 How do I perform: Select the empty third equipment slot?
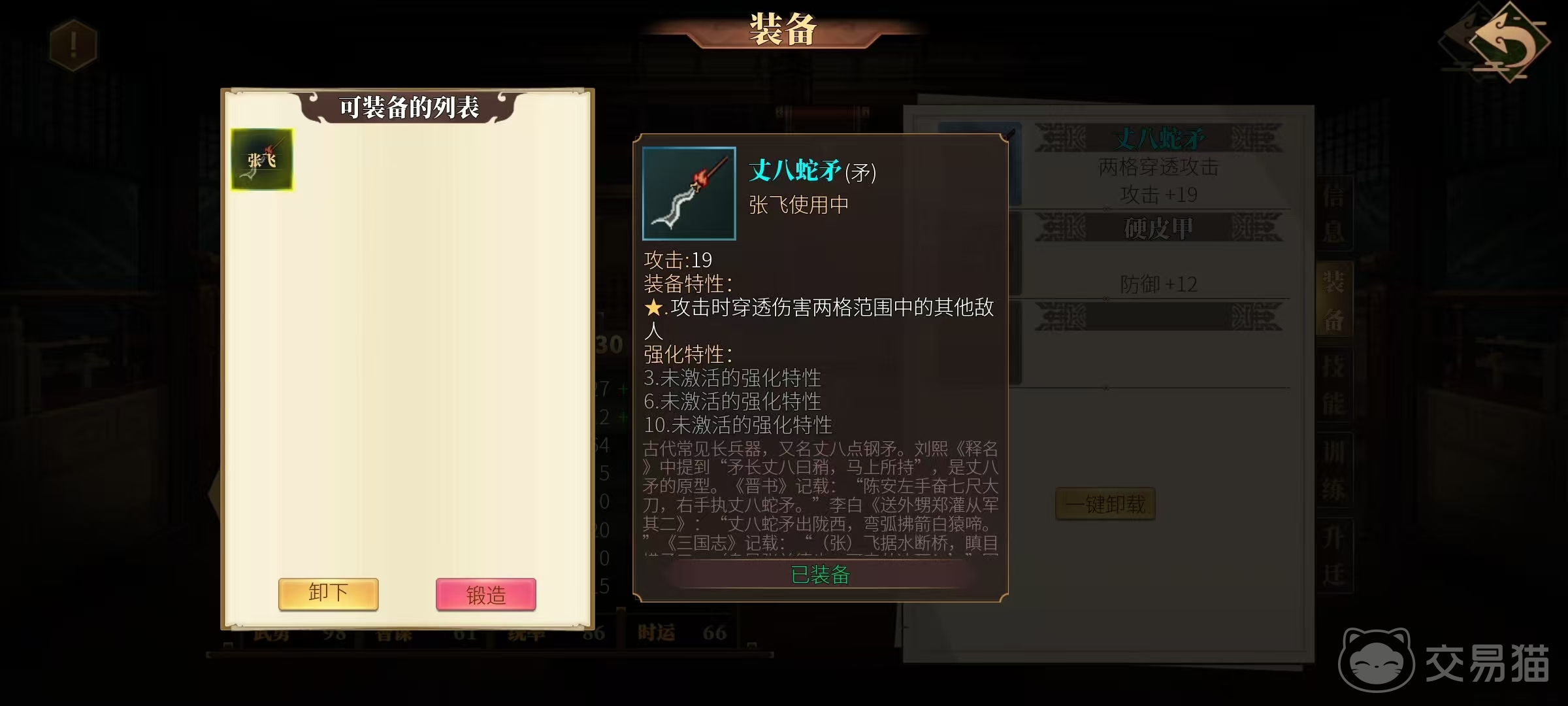[x=1158, y=345]
